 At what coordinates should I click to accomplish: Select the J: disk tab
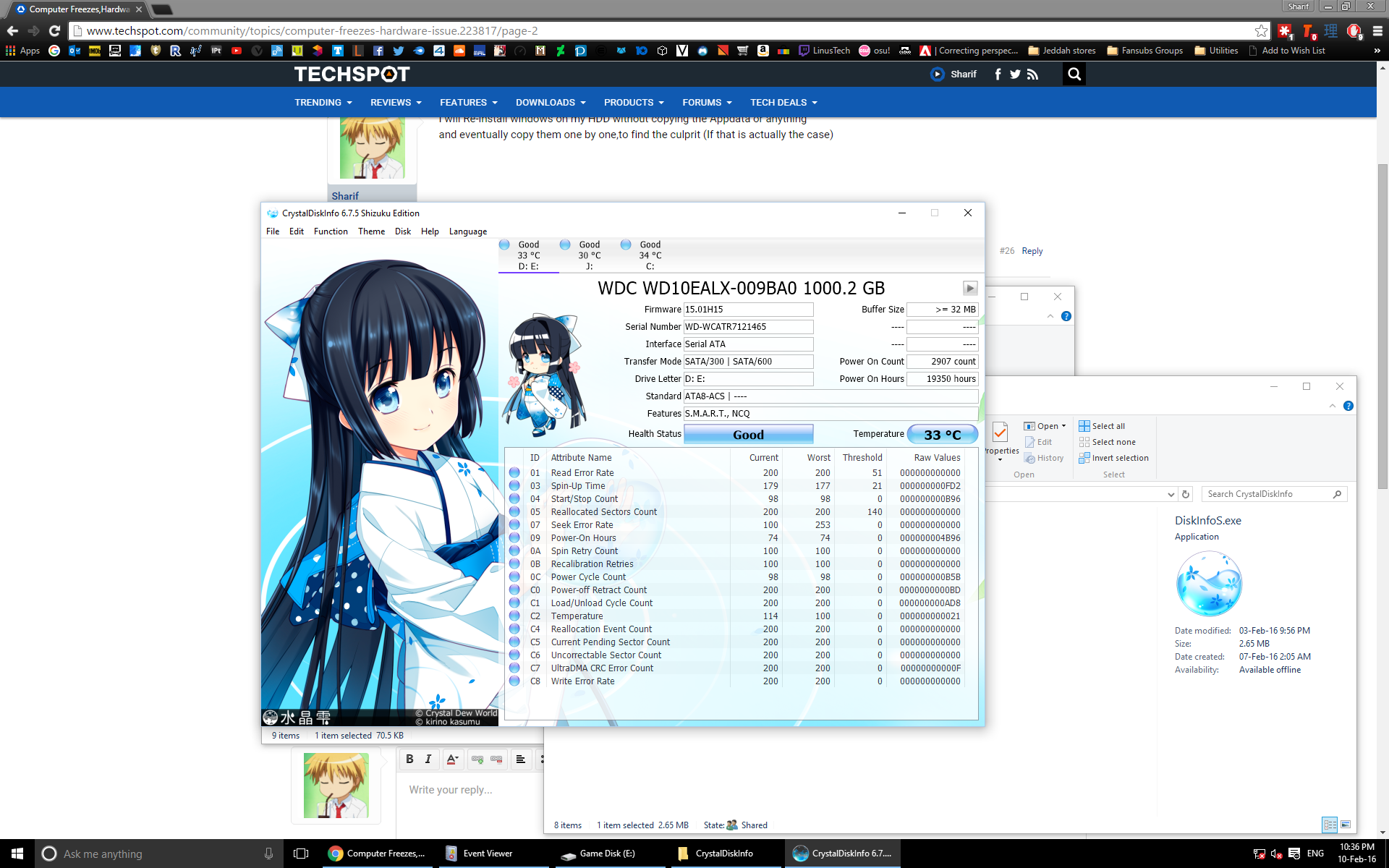[589, 255]
